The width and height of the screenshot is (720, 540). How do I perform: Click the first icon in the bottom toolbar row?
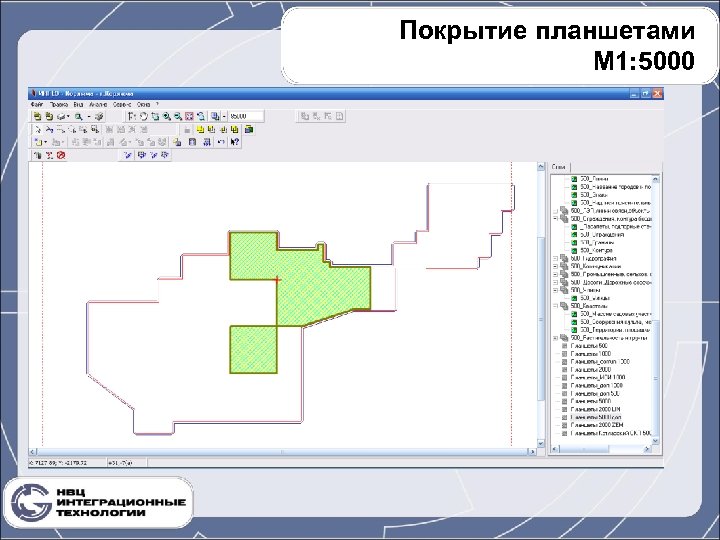pos(38,155)
